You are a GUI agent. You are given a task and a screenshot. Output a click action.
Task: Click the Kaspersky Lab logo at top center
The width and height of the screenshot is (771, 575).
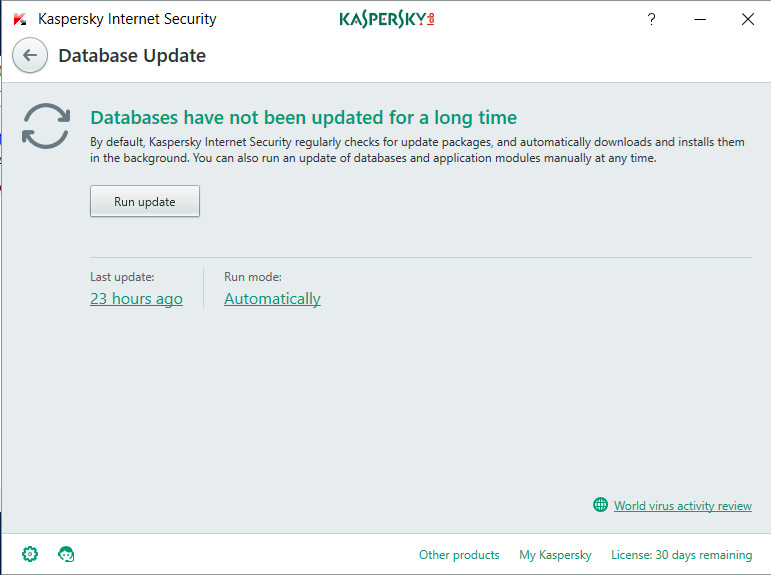(x=386, y=19)
